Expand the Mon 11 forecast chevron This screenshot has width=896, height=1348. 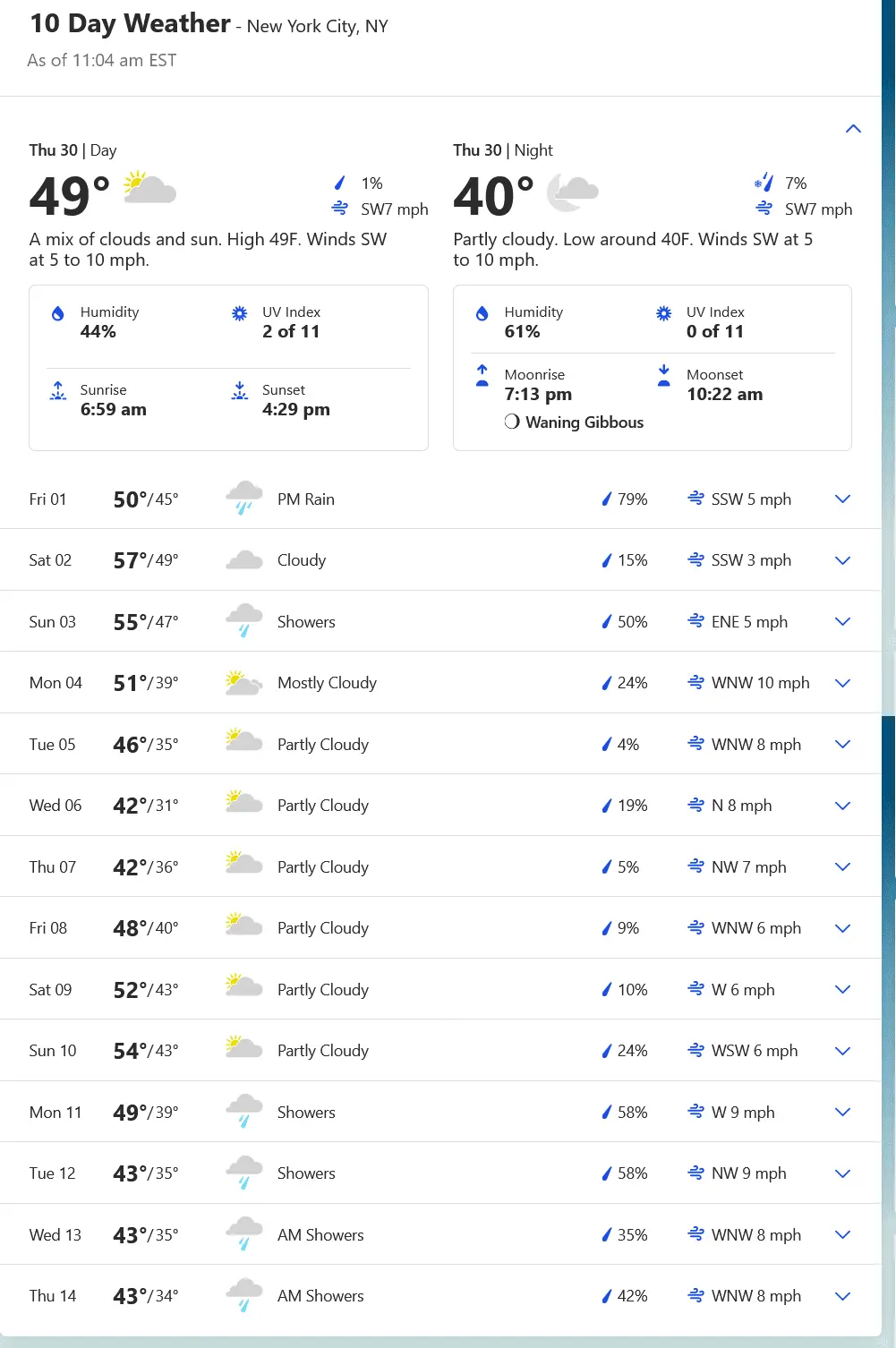coord(842,1113)
